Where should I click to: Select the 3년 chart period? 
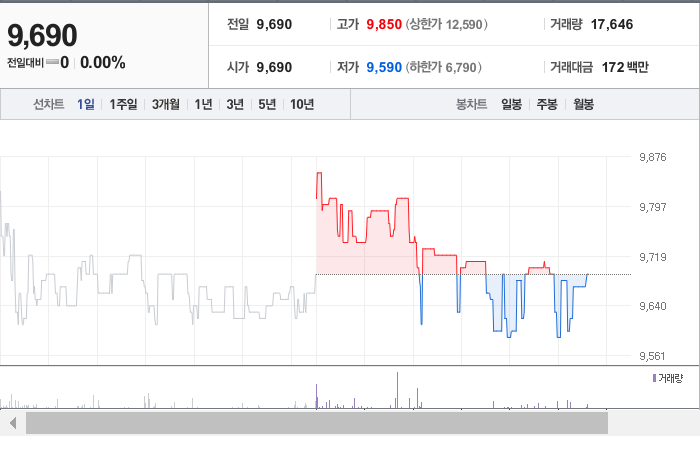[x=235, y=104]
